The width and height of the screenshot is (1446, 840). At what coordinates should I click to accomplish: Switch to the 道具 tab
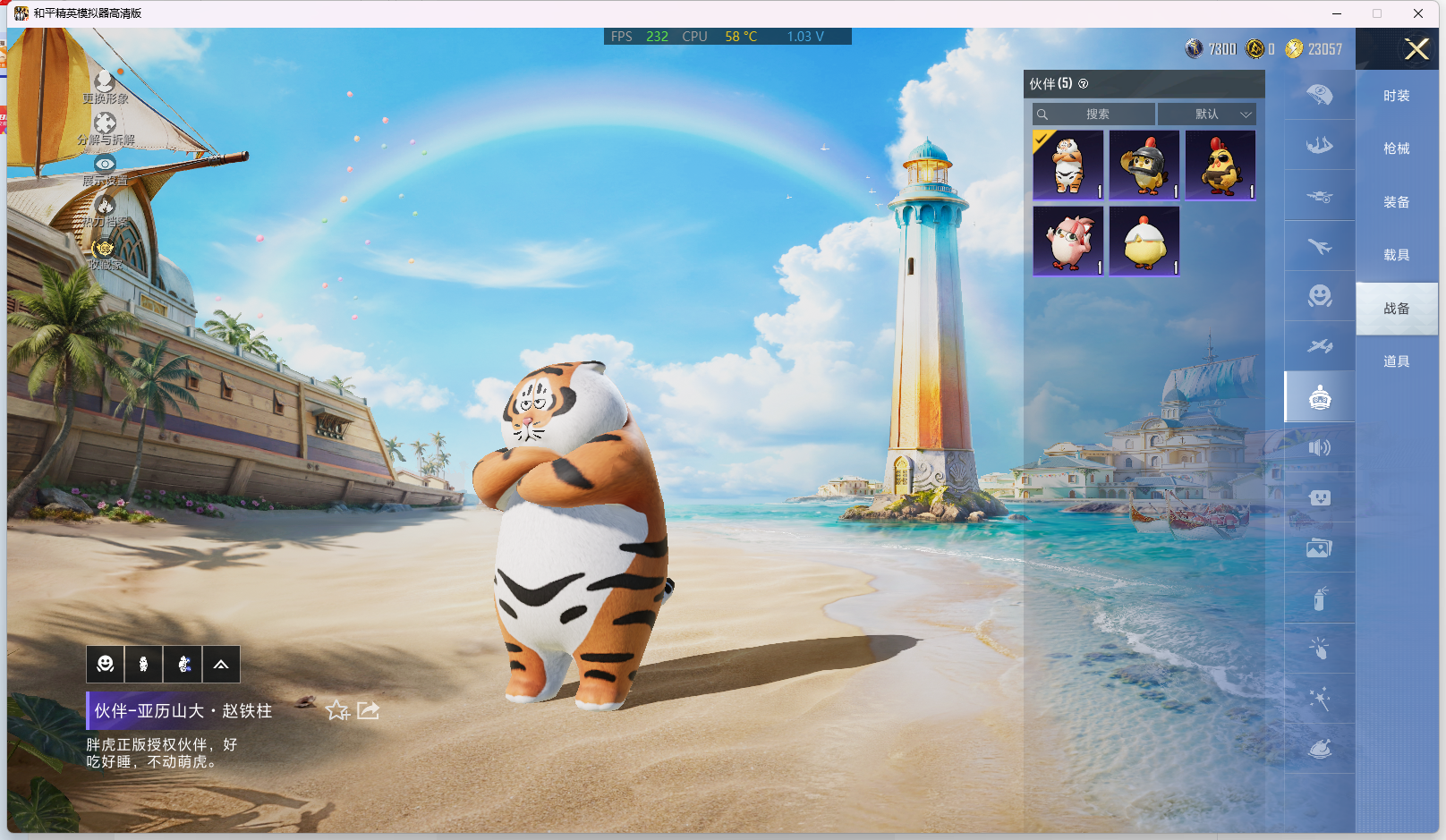(1397, 361)
